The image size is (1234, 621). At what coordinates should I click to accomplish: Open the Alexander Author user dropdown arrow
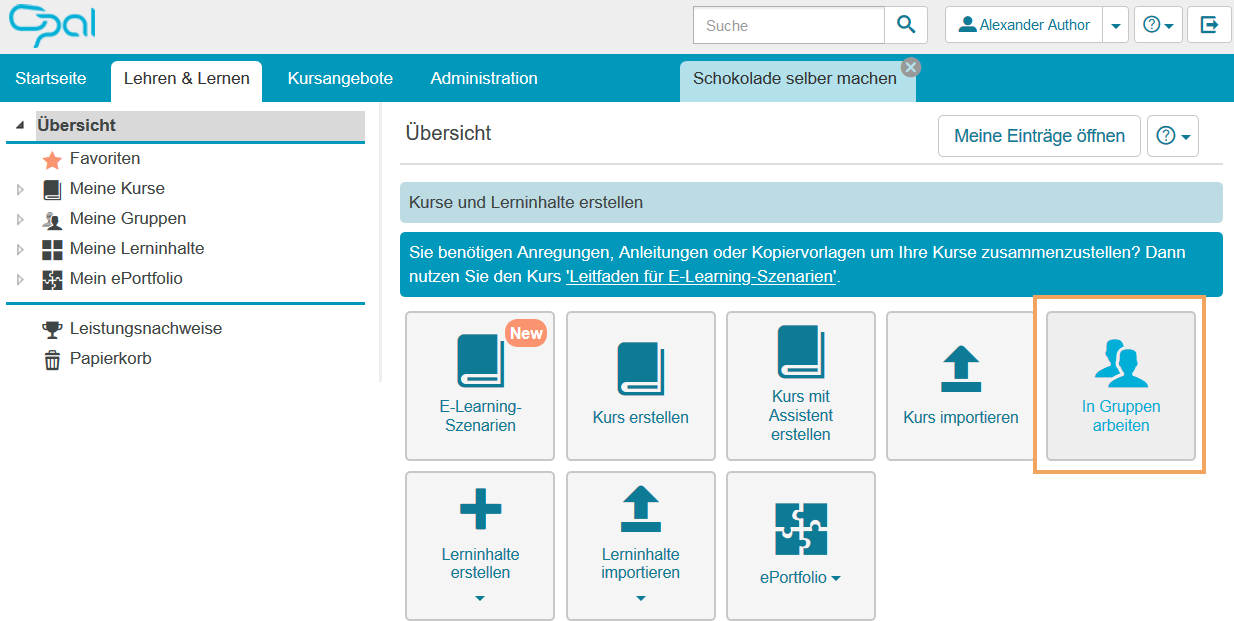1115,25
